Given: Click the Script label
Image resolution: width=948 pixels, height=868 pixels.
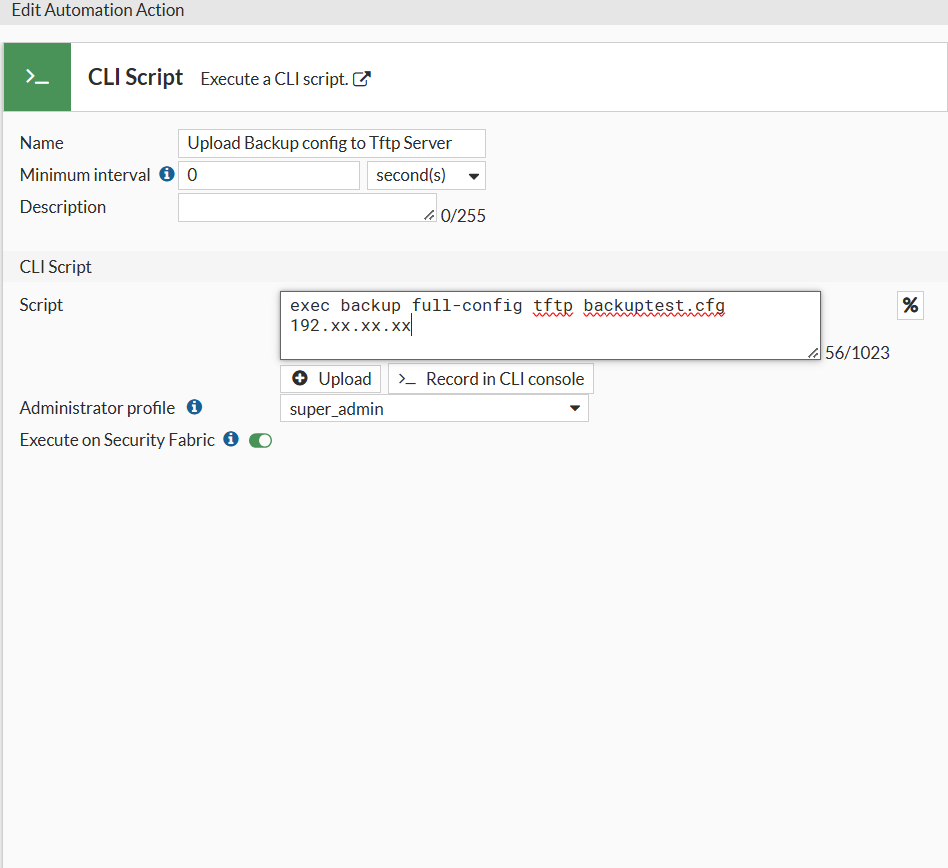Looking at the screenshot, I should 41,305.
